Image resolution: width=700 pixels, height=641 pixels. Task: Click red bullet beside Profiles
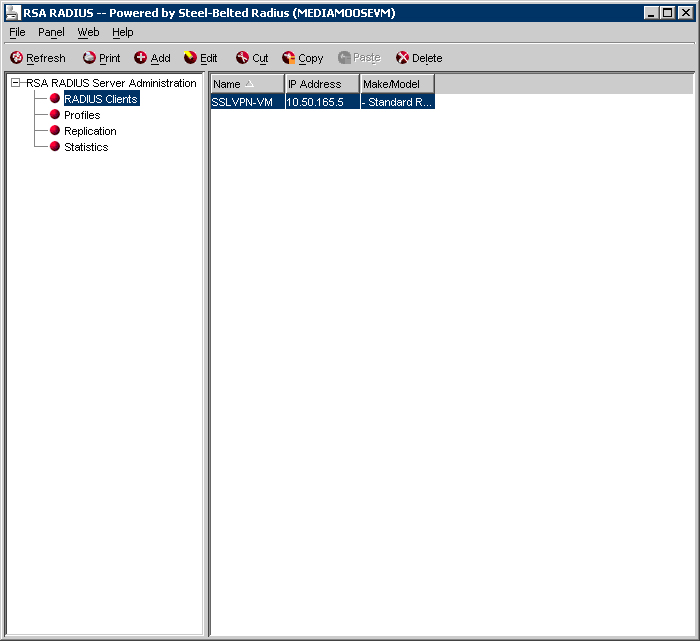(55, 114)
